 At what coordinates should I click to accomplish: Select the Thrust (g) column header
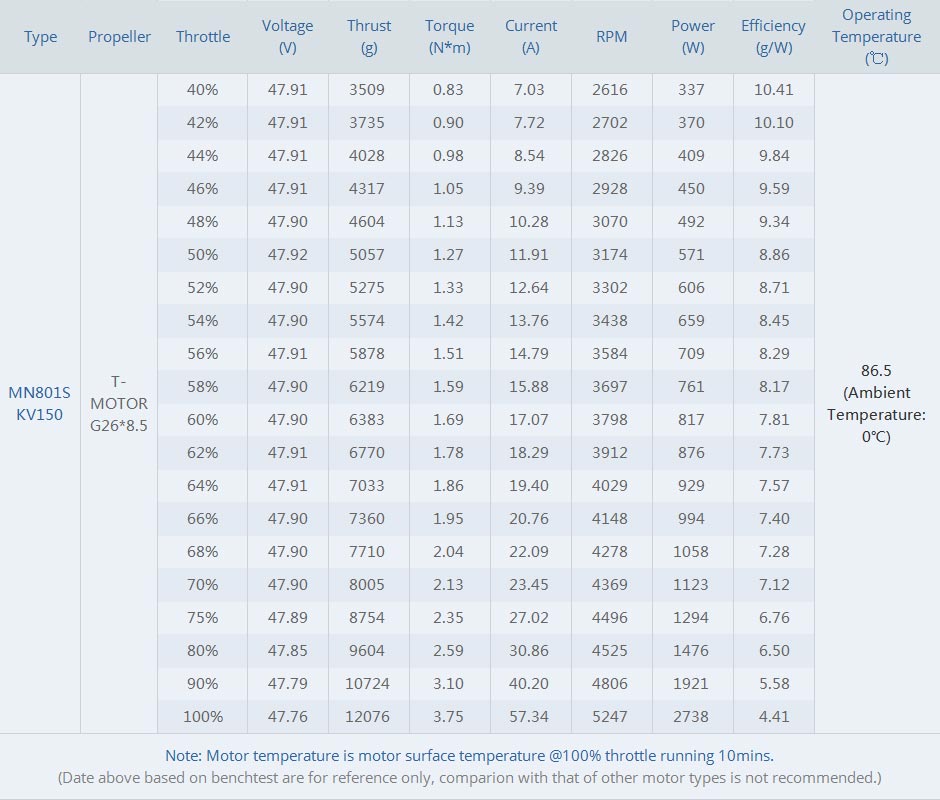369,37
